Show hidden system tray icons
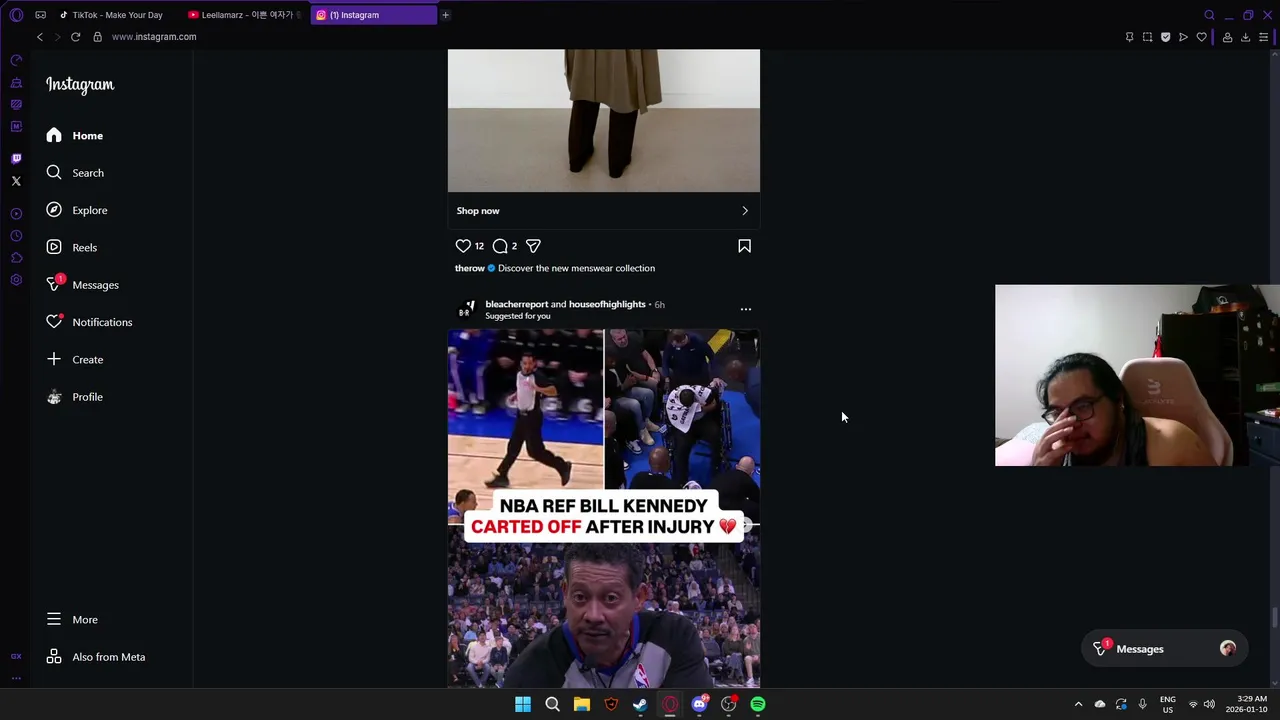 pos(1078,704)
